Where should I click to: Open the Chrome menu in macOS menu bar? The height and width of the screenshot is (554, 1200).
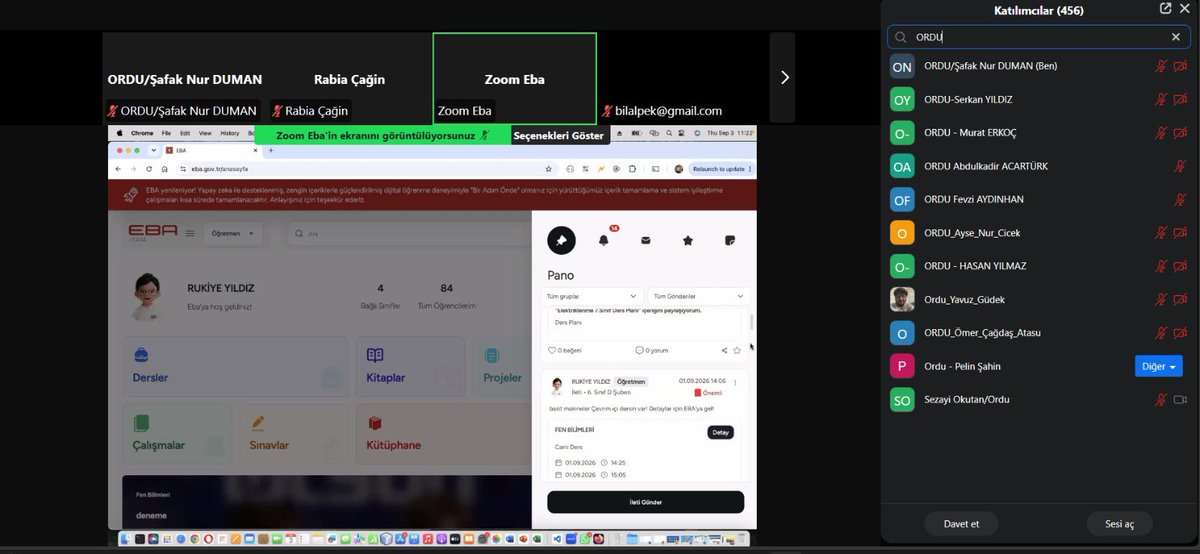coord(141,133)
